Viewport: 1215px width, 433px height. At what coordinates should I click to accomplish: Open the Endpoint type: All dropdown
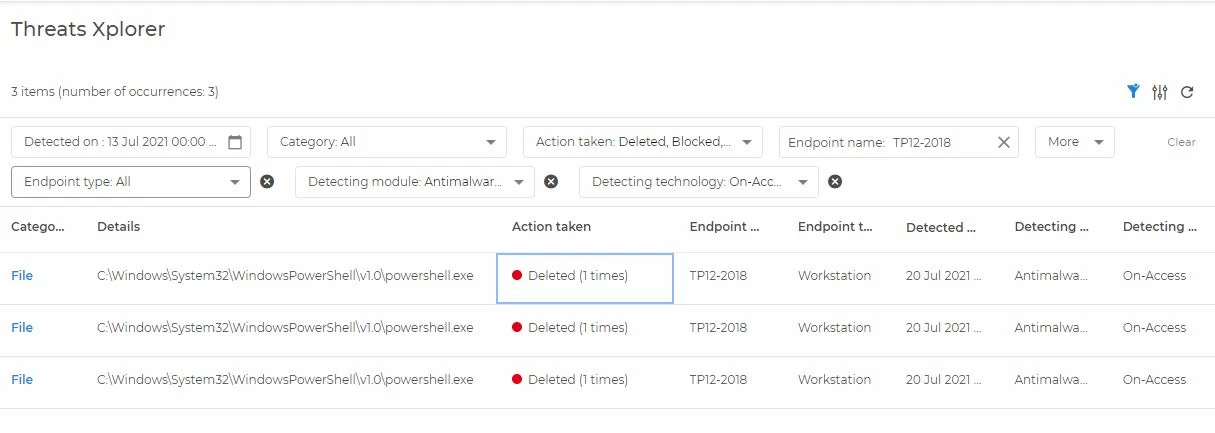click(131, 182)
